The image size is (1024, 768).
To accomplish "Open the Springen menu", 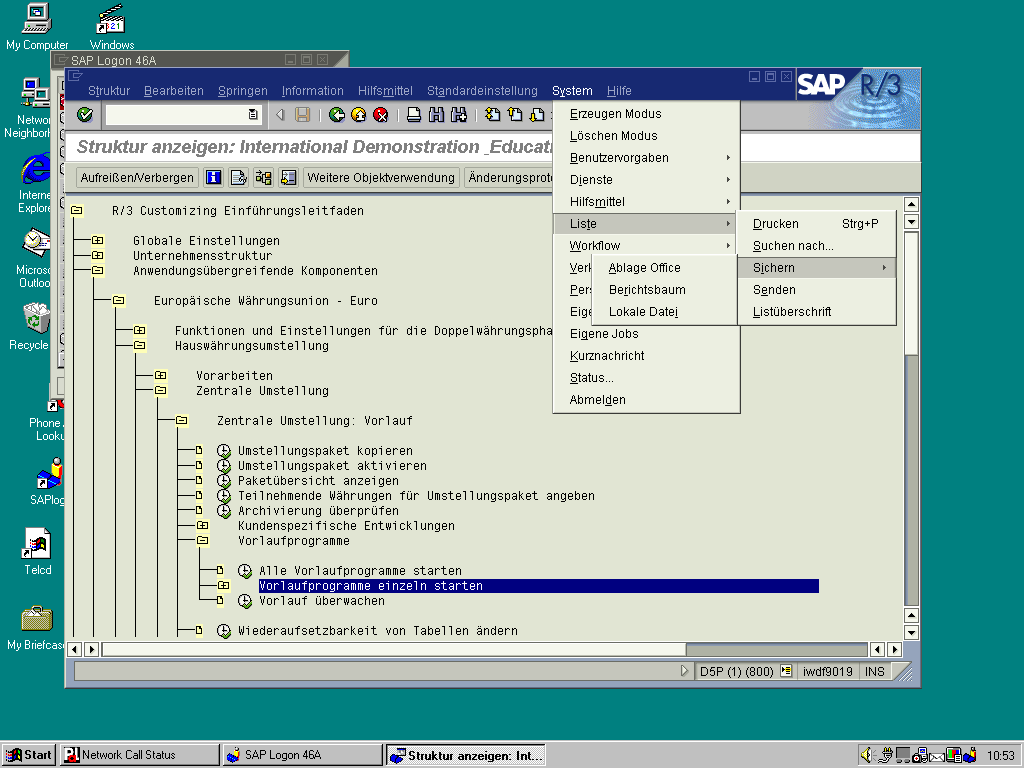I will [242, 91].
